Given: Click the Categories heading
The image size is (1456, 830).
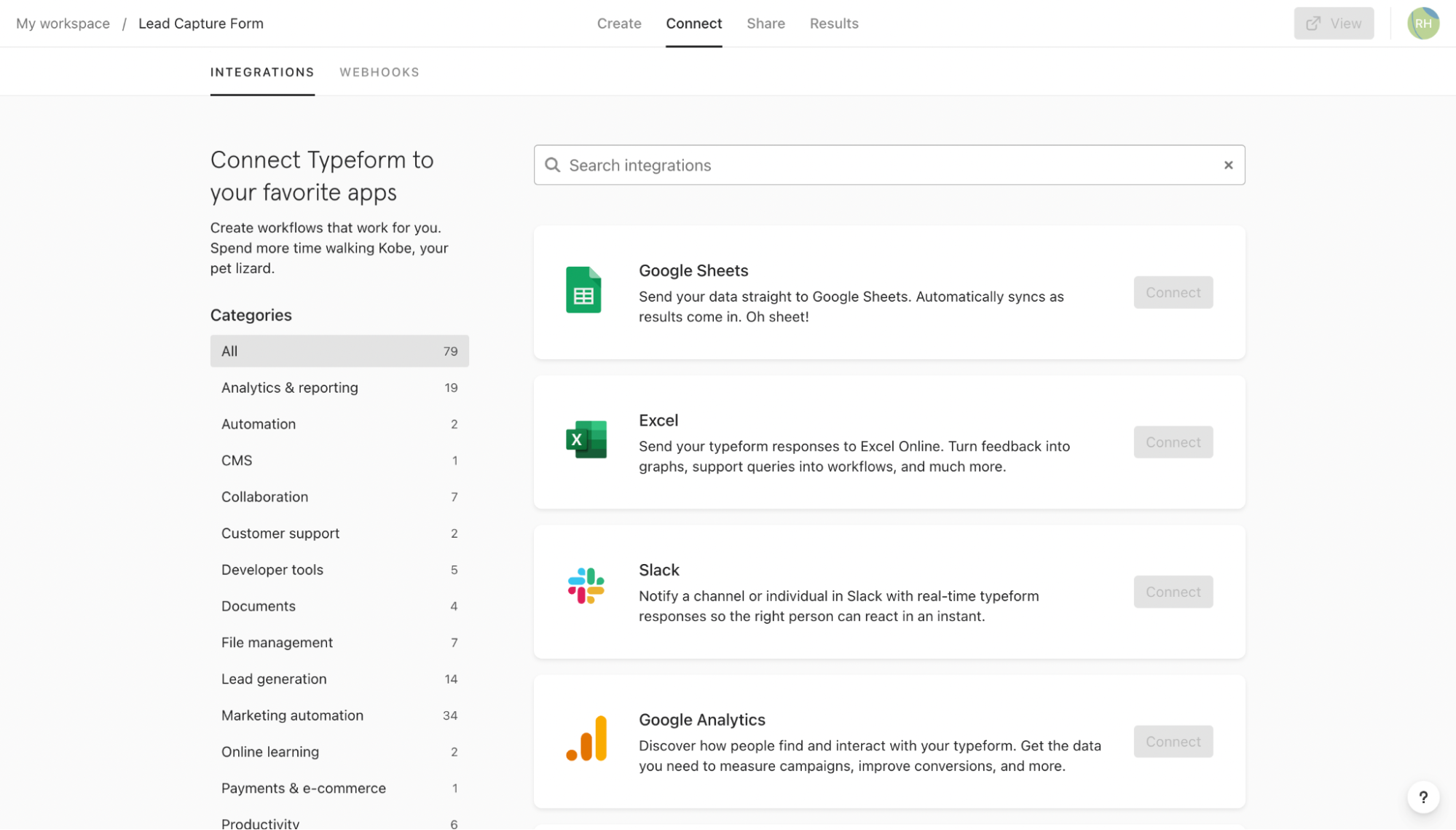Looking at the screenshot, I should (x=251, y=316).
